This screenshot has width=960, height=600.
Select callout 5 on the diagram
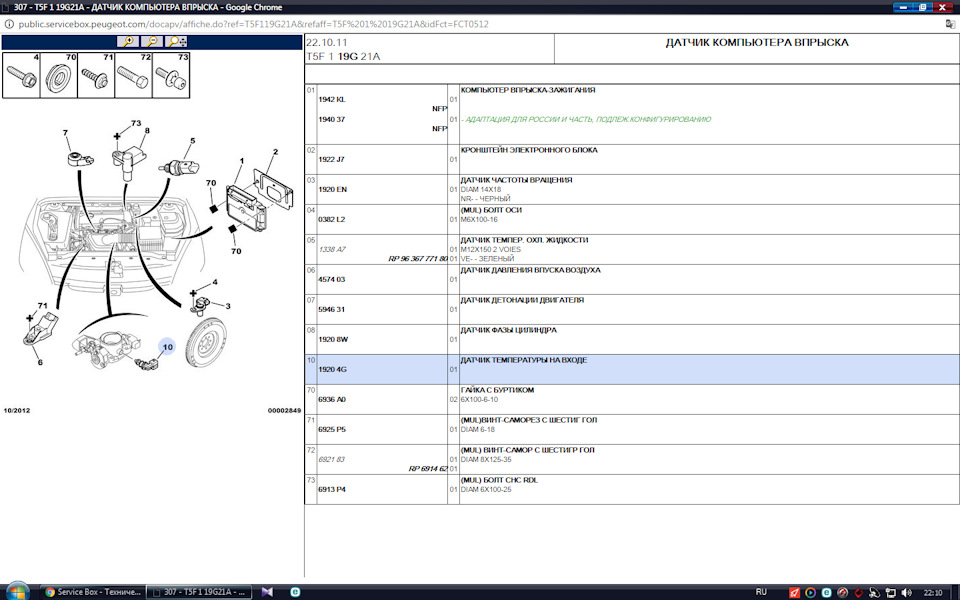coord(192,141)
